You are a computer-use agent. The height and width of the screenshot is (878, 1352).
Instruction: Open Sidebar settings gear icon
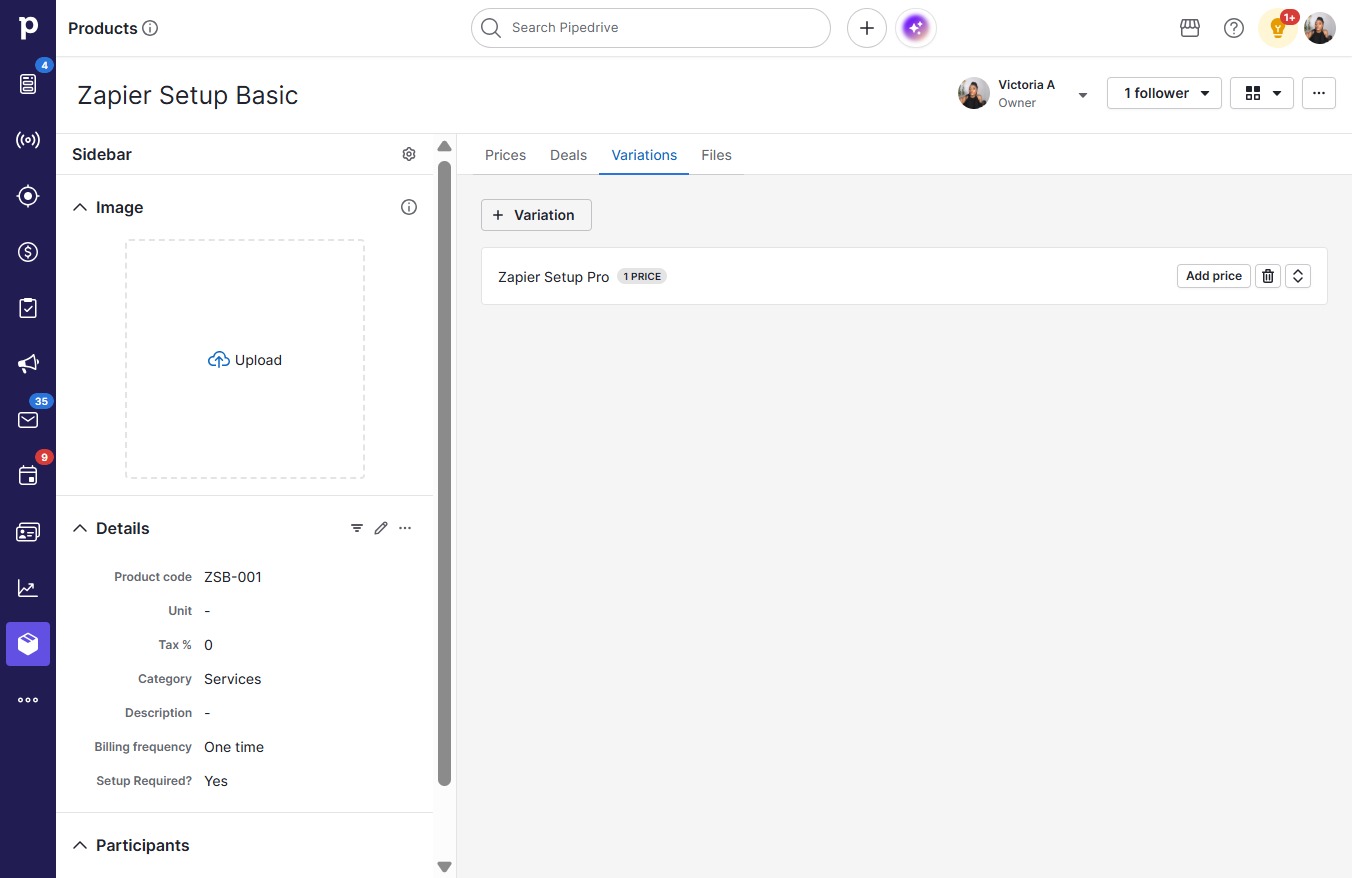409,154
